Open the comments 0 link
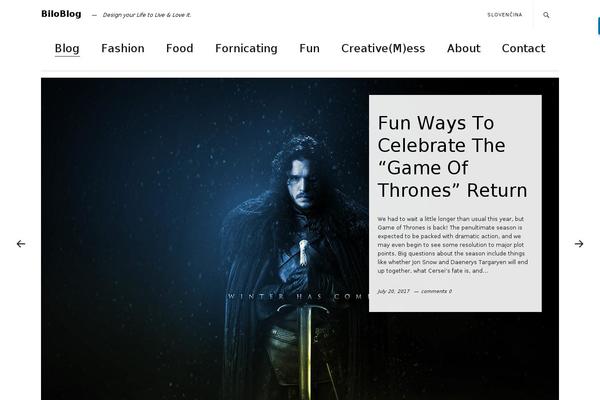 [436, 291]
